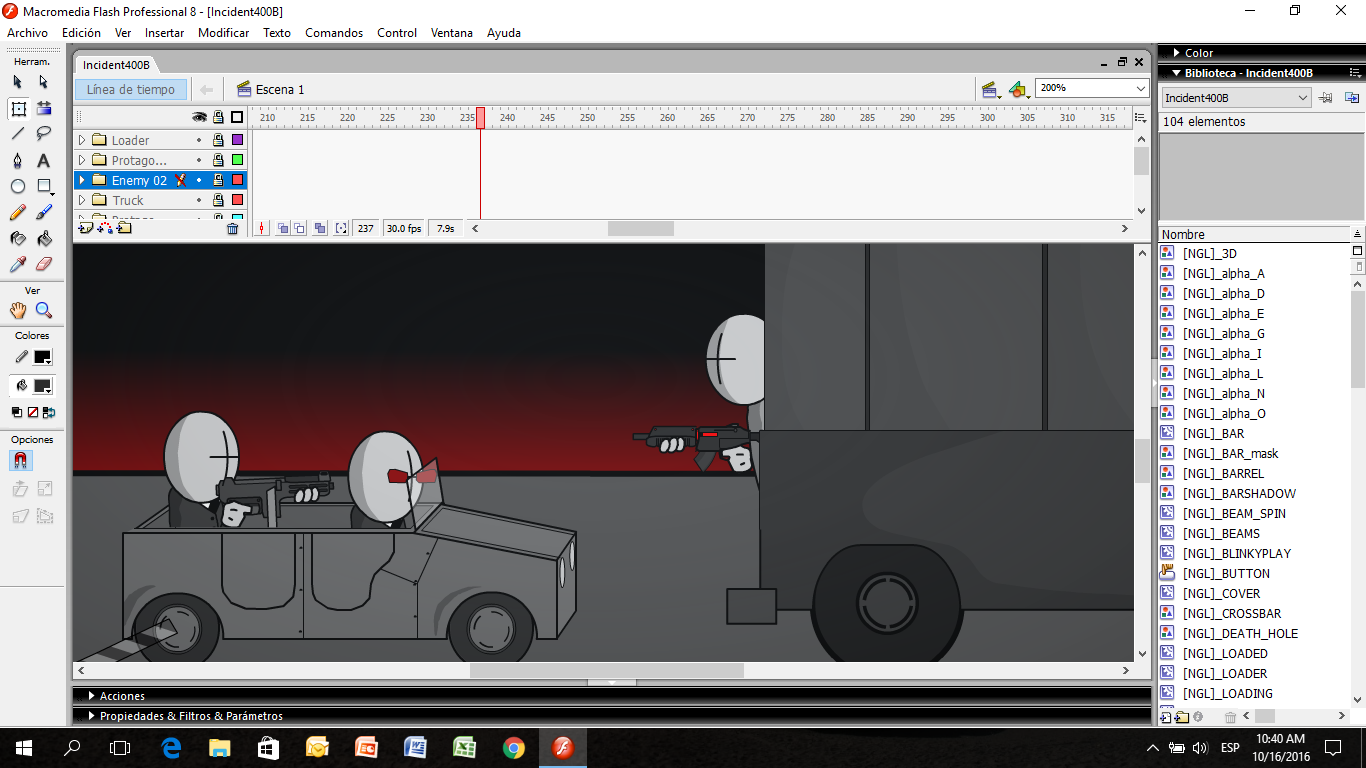
Task: Select the Line tool
Action: [18, 134]
